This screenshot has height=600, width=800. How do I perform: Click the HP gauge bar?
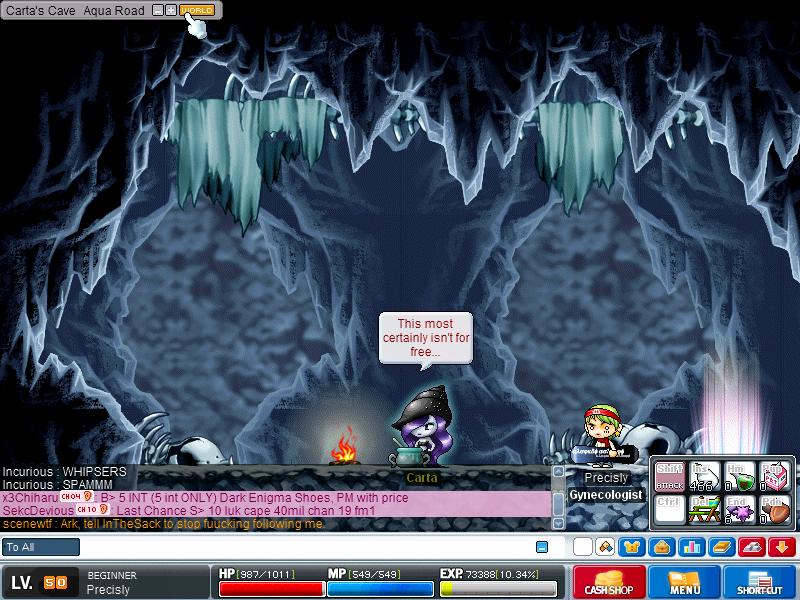tap(271, 589)
